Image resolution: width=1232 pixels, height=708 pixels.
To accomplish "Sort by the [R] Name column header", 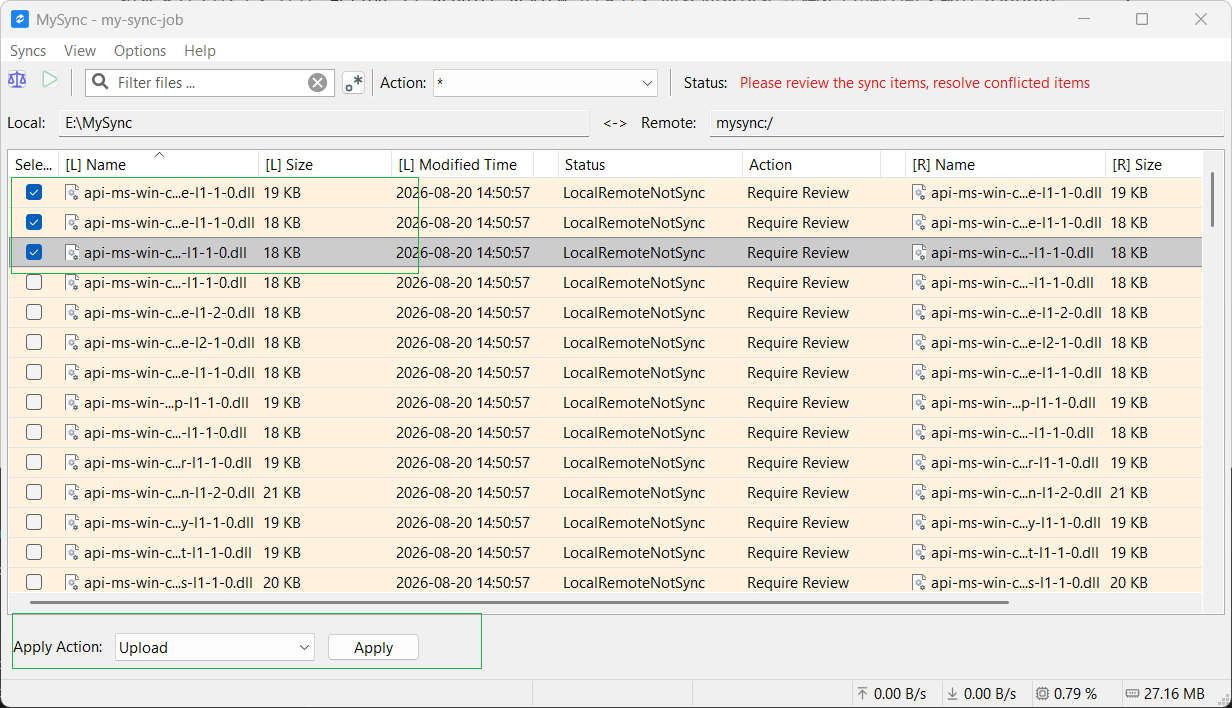I will [x=1005, y=165].
